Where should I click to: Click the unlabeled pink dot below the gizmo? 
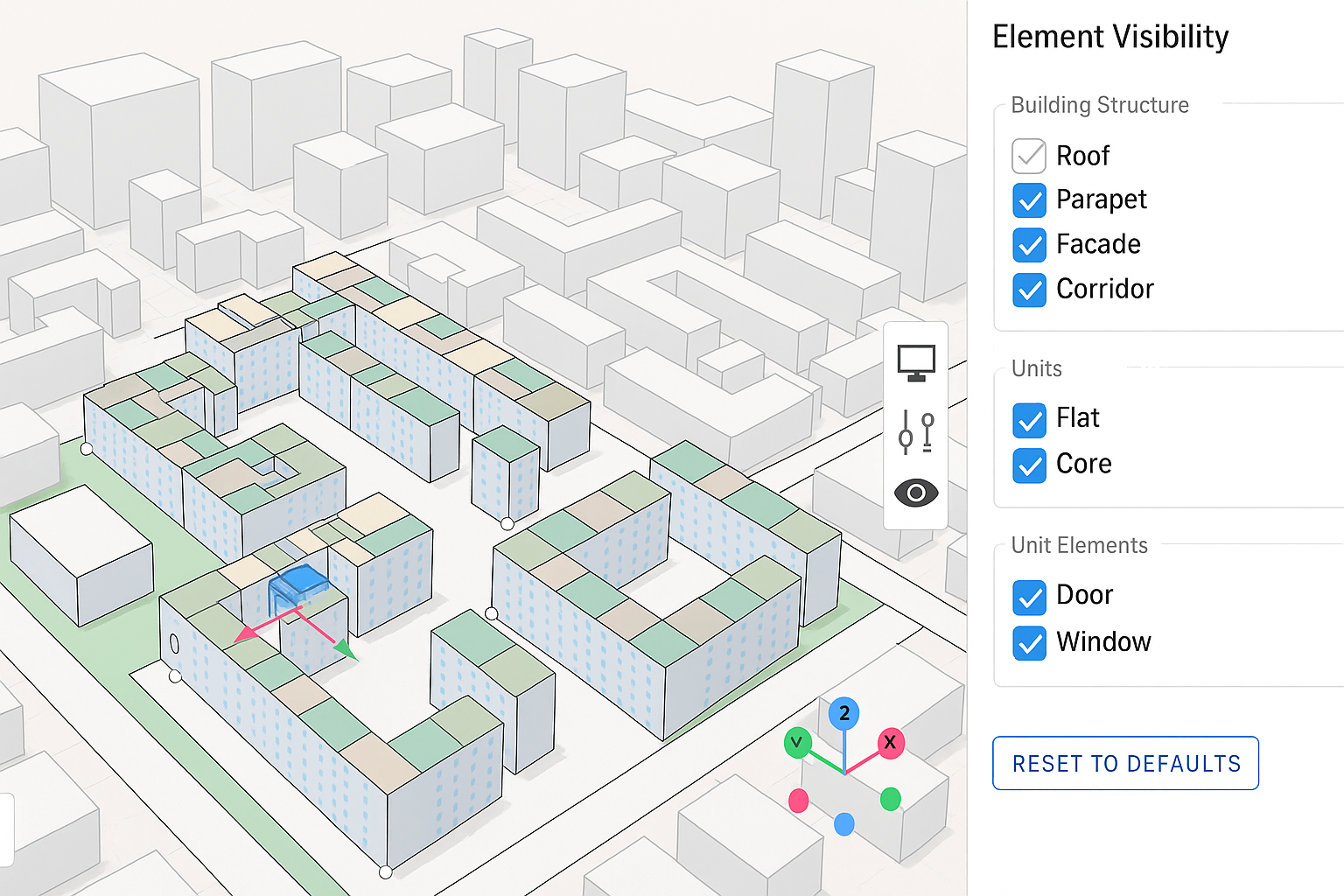point(799,799)
